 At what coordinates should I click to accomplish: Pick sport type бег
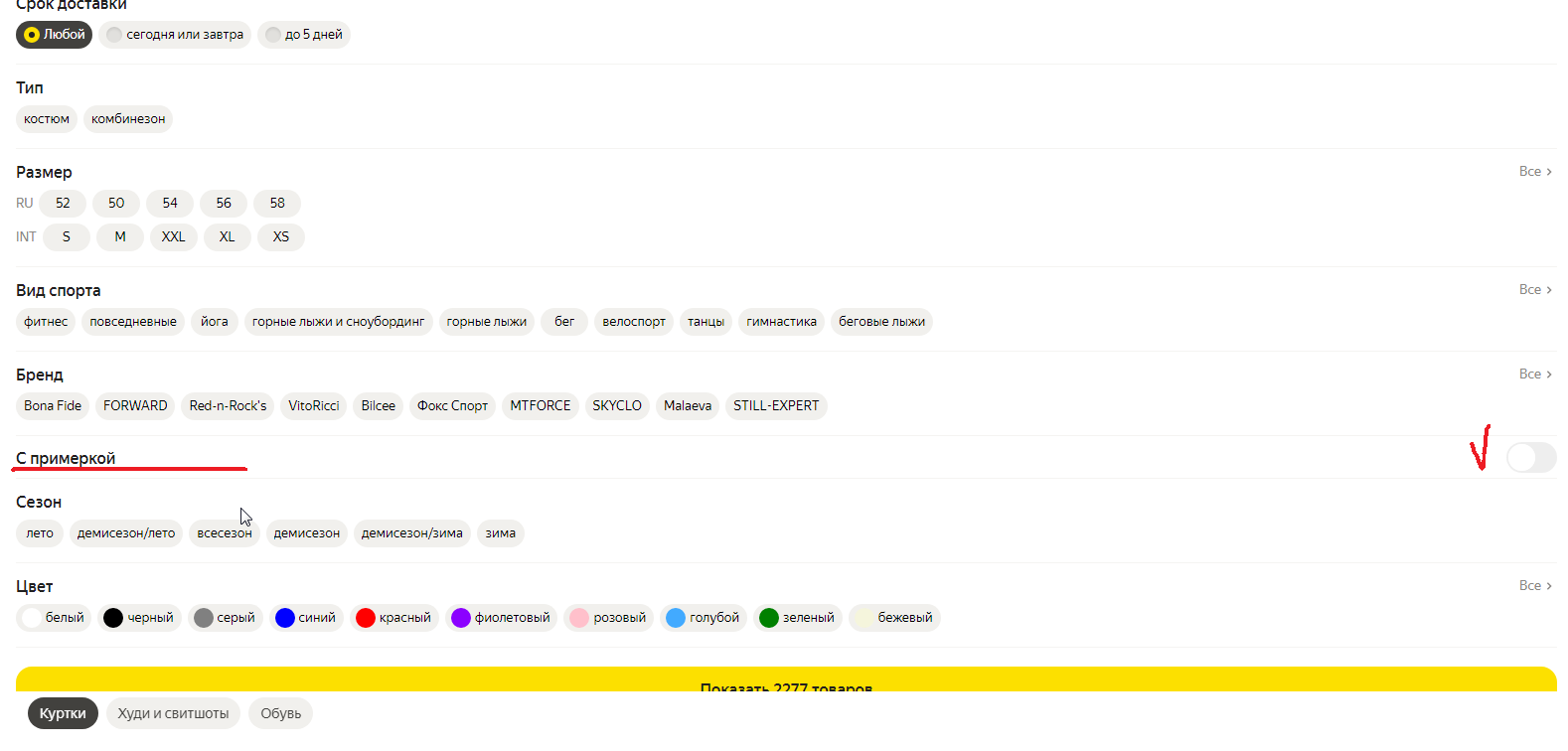(x=564, y=322)
